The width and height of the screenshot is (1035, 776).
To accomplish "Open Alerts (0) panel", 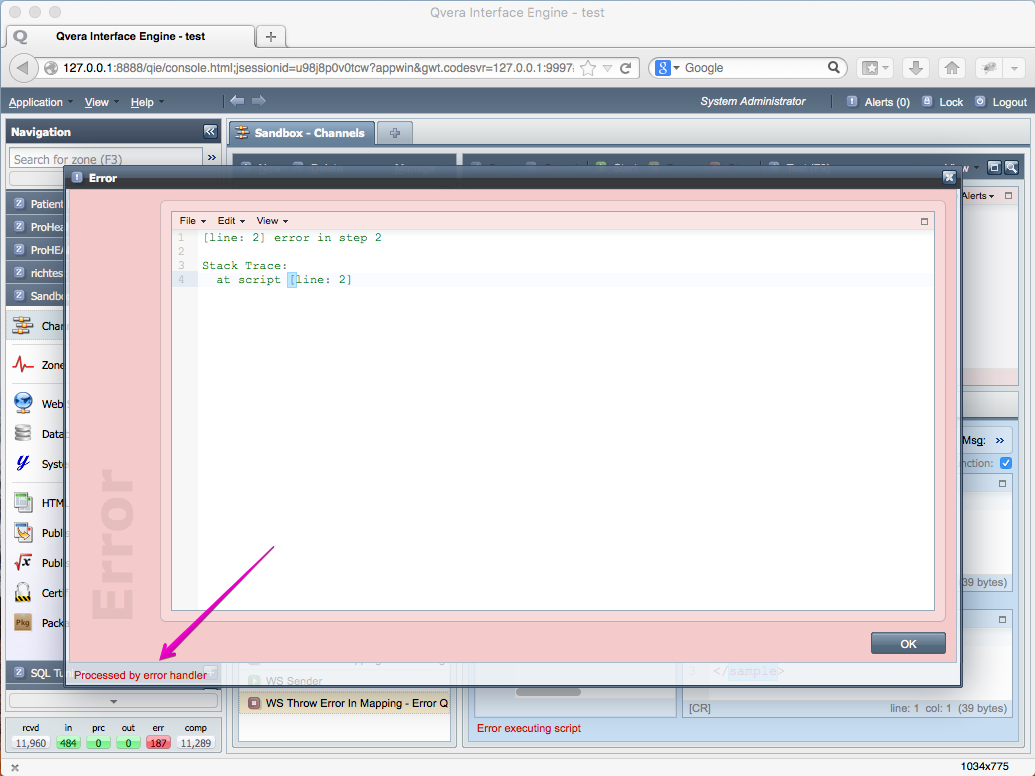I will click(878, 102).
